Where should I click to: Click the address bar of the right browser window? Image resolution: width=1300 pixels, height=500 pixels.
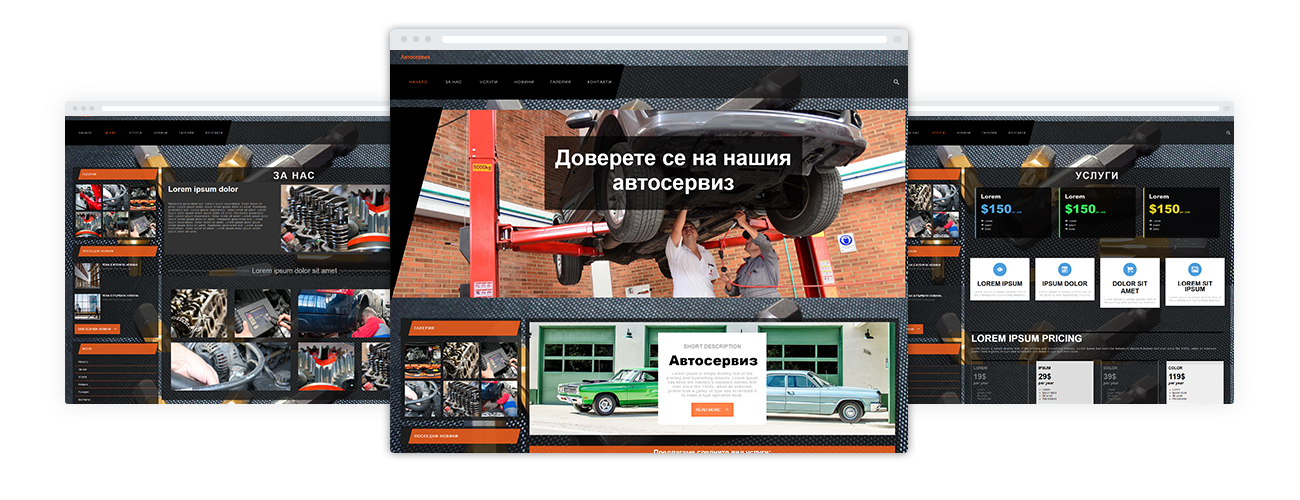1065,108
